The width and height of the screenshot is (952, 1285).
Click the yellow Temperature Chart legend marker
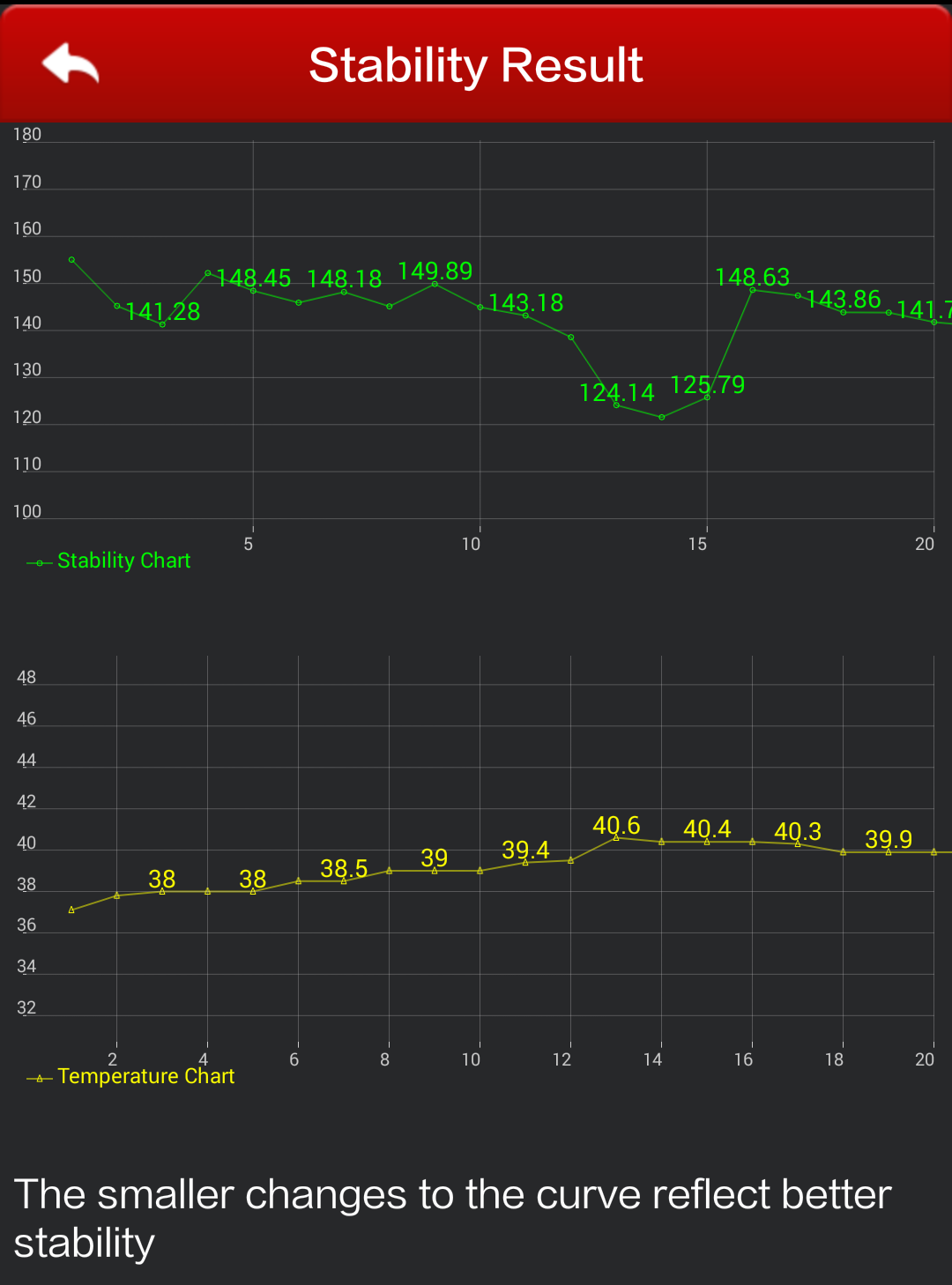(40, 1078)
